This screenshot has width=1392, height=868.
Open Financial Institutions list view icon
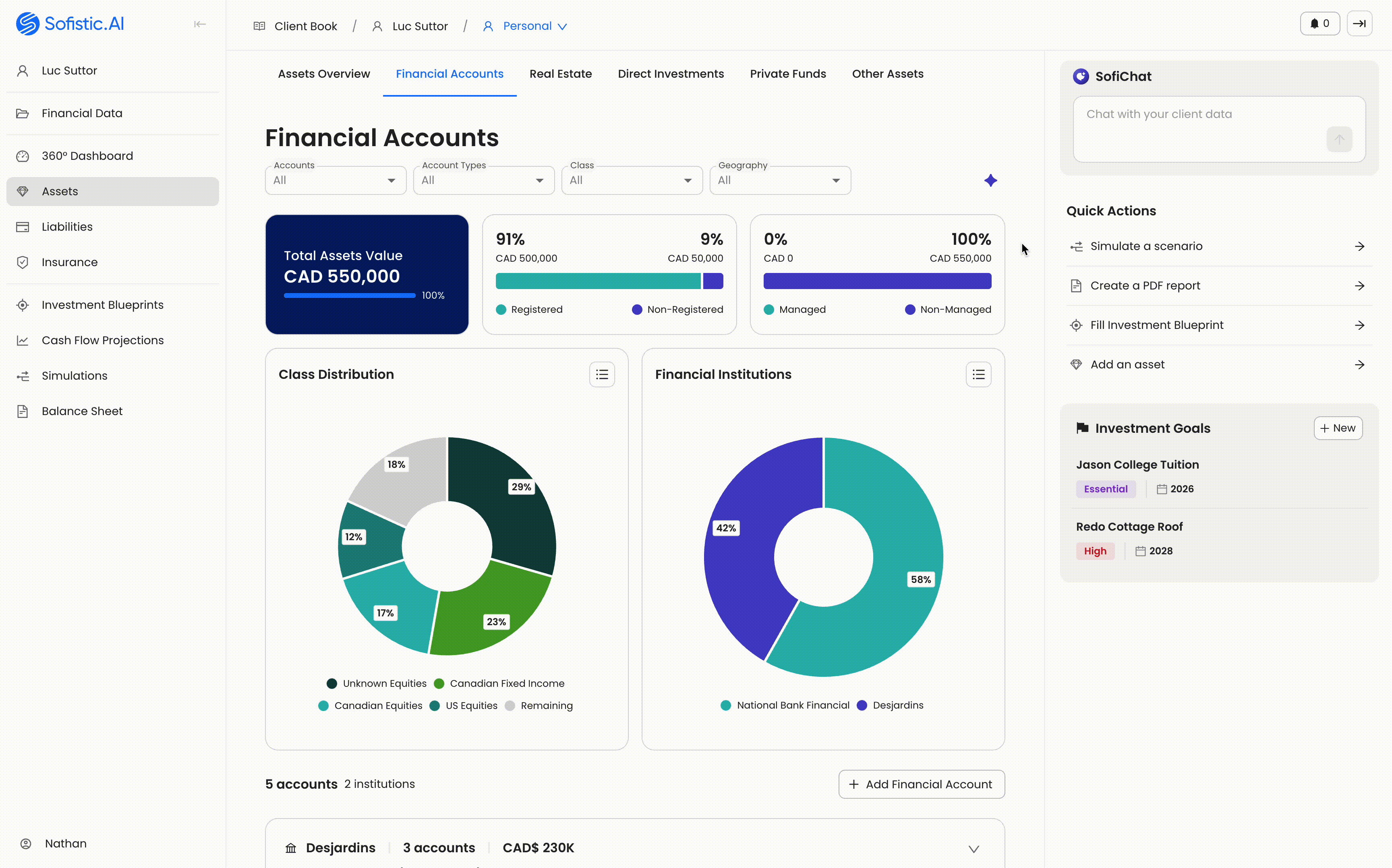coord(978,374)
